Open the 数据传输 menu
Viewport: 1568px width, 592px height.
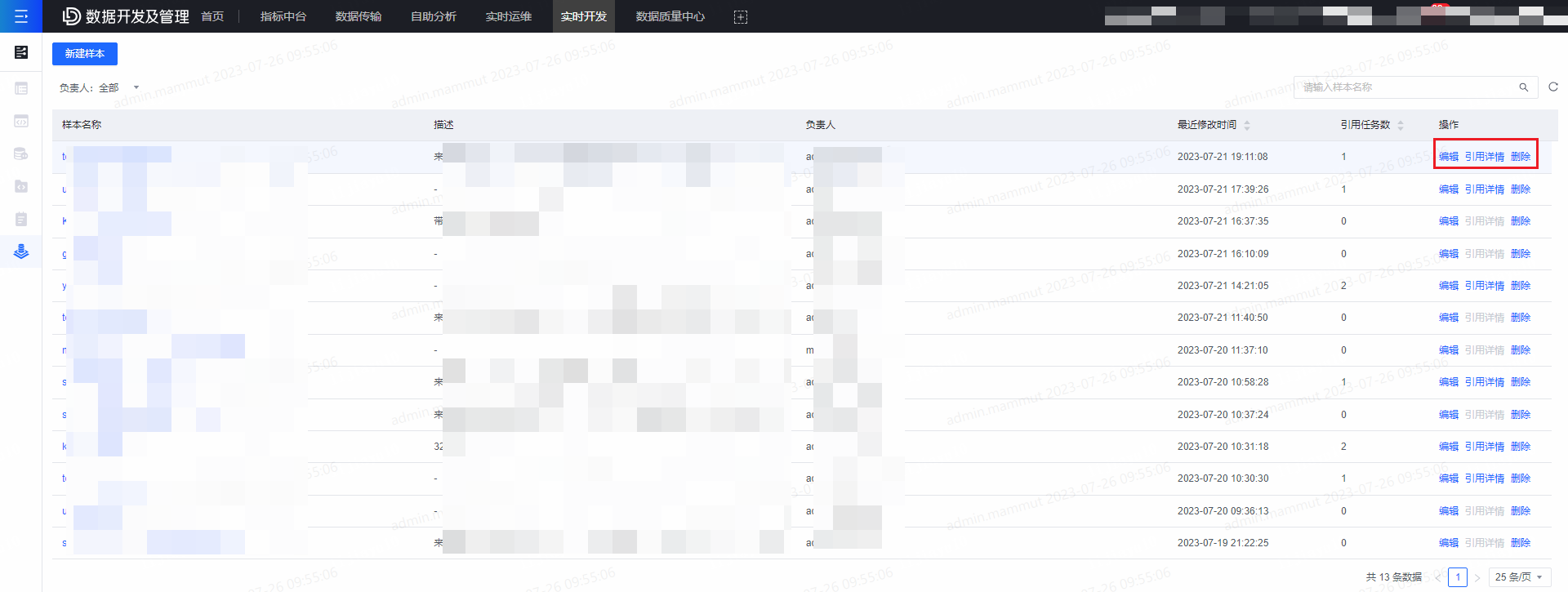coord(359,16)
